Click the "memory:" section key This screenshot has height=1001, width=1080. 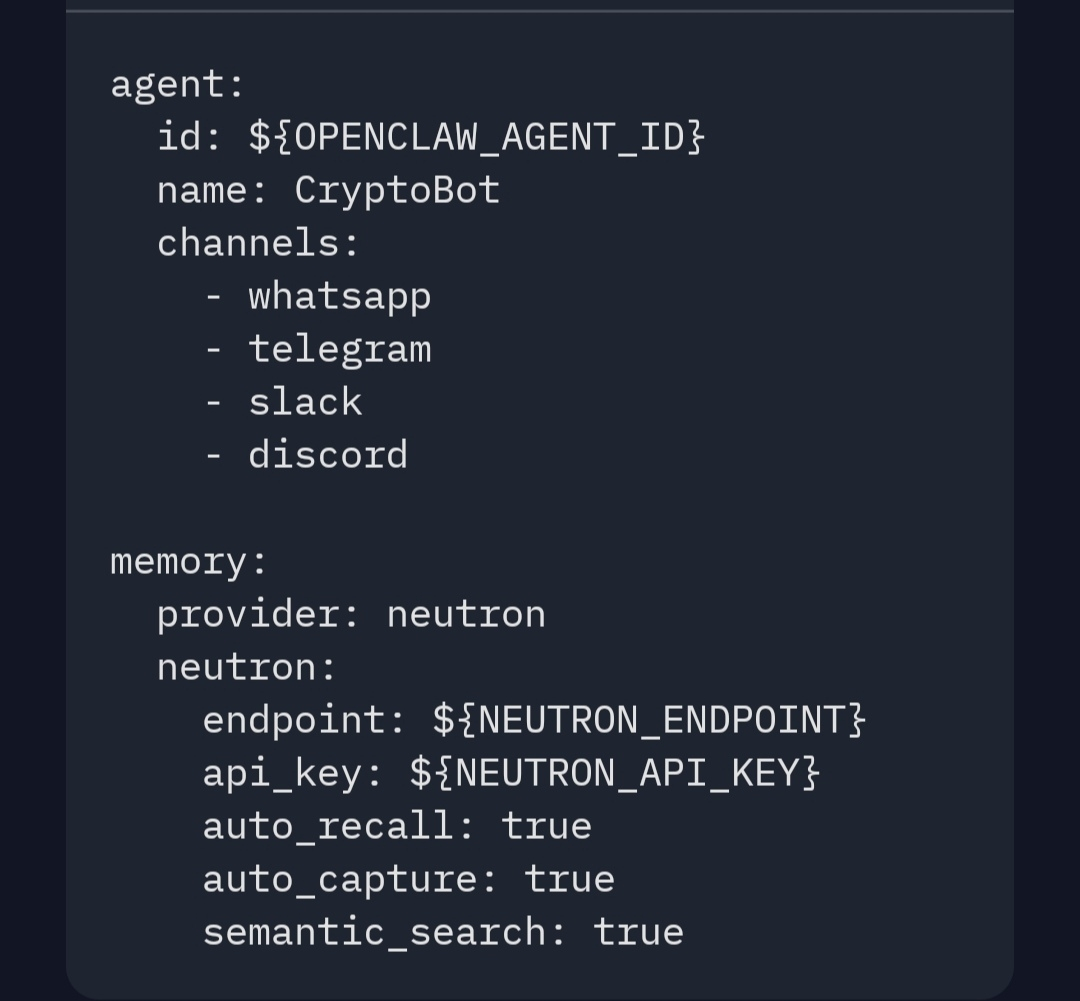point(189,561)
